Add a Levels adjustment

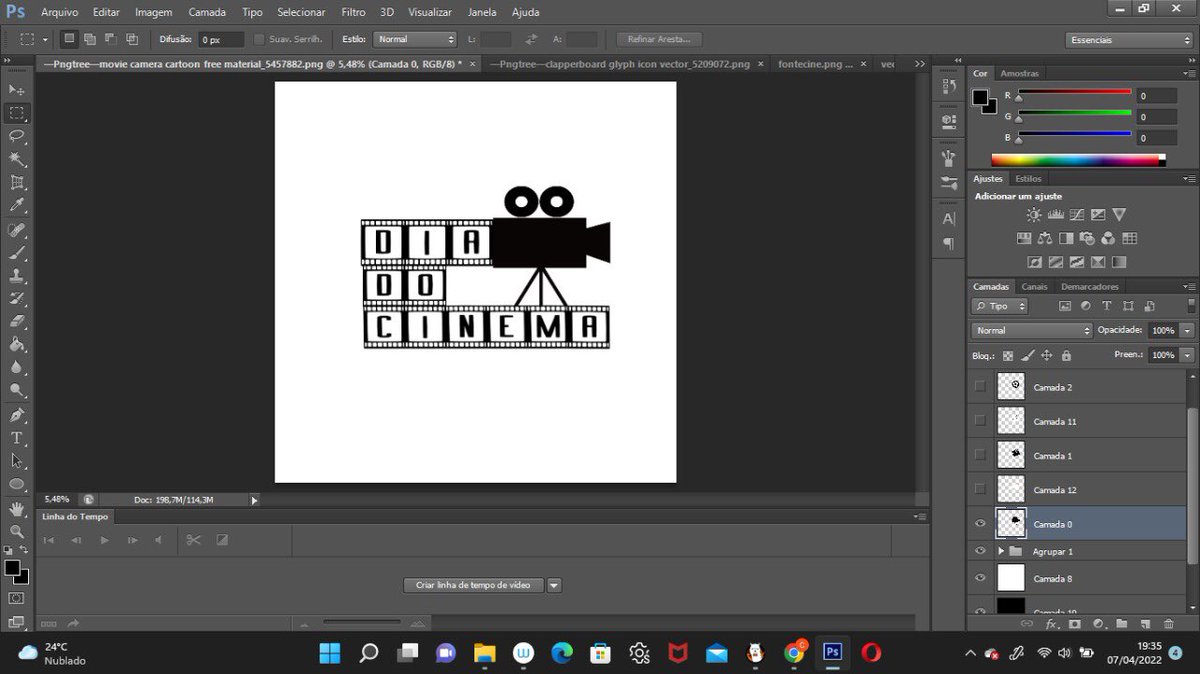click(1055, 215)
